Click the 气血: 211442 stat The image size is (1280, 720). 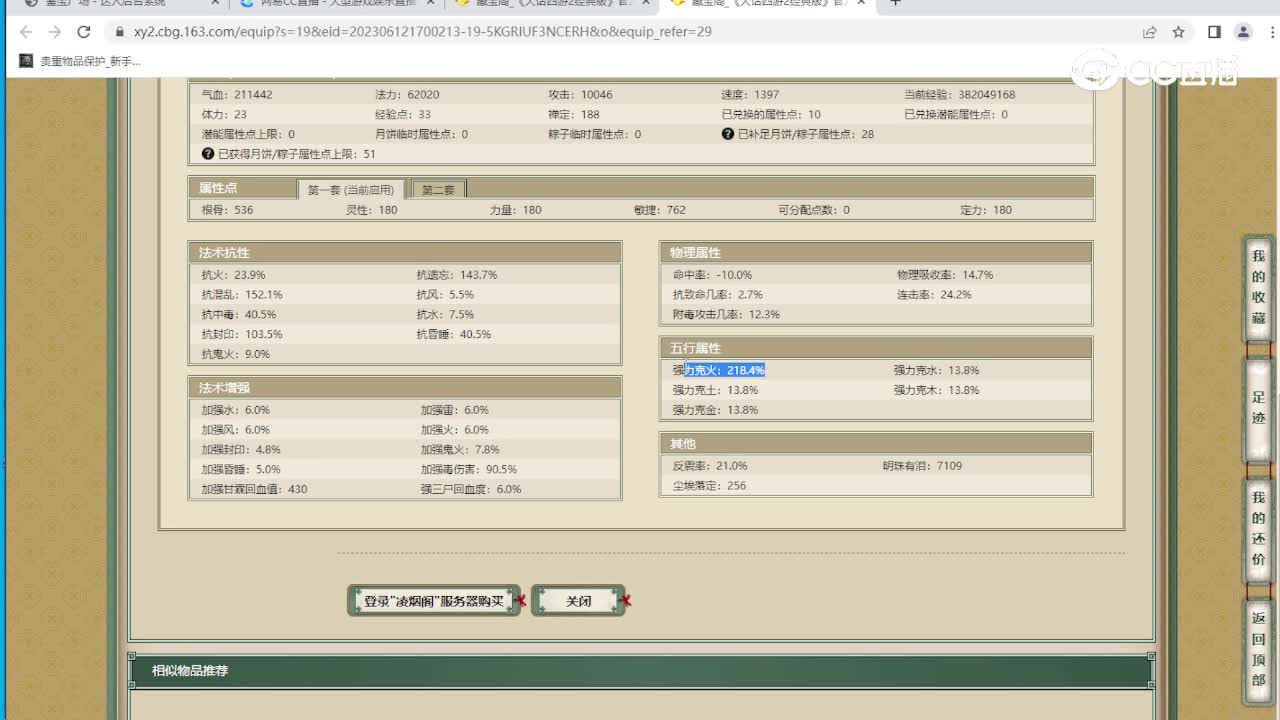[237, 95]
